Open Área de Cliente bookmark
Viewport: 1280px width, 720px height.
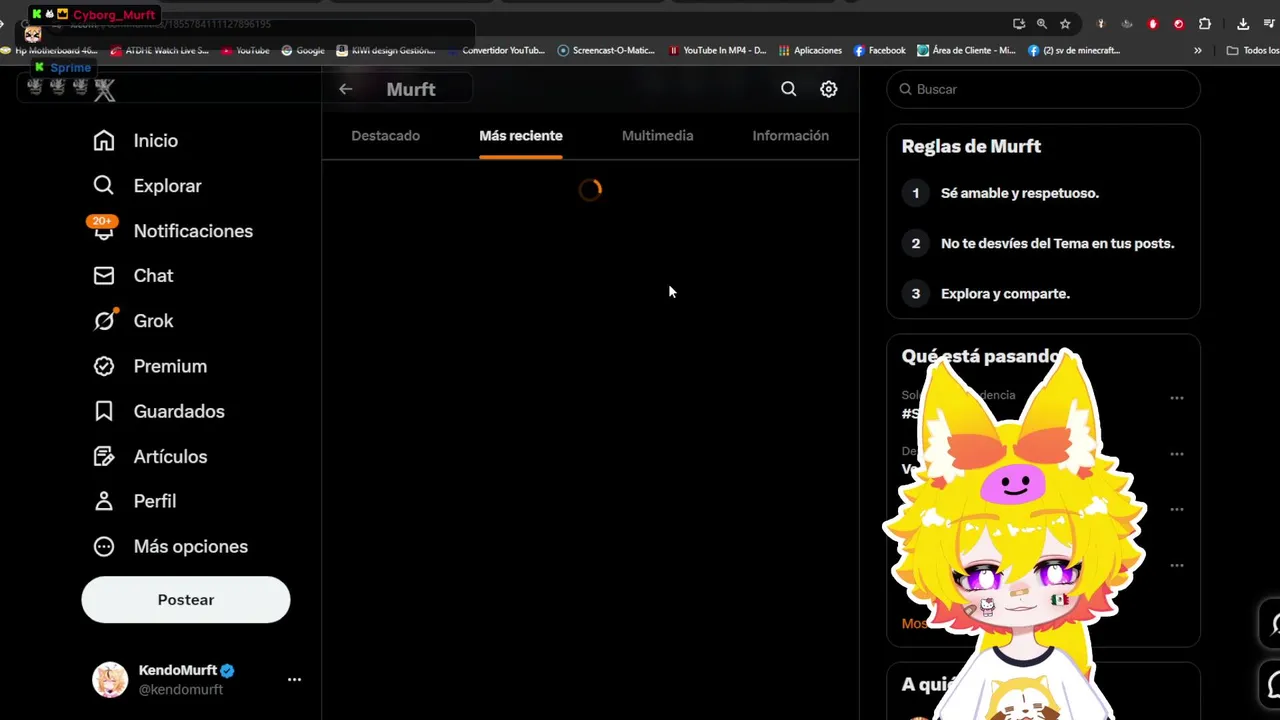click(966, 50)
